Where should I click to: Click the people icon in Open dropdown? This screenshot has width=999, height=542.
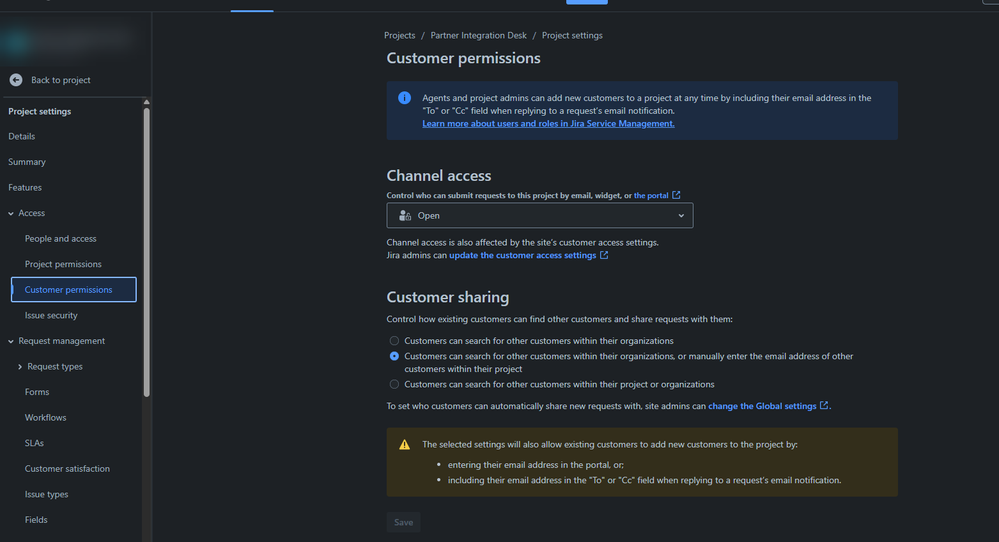pos(404,215)
